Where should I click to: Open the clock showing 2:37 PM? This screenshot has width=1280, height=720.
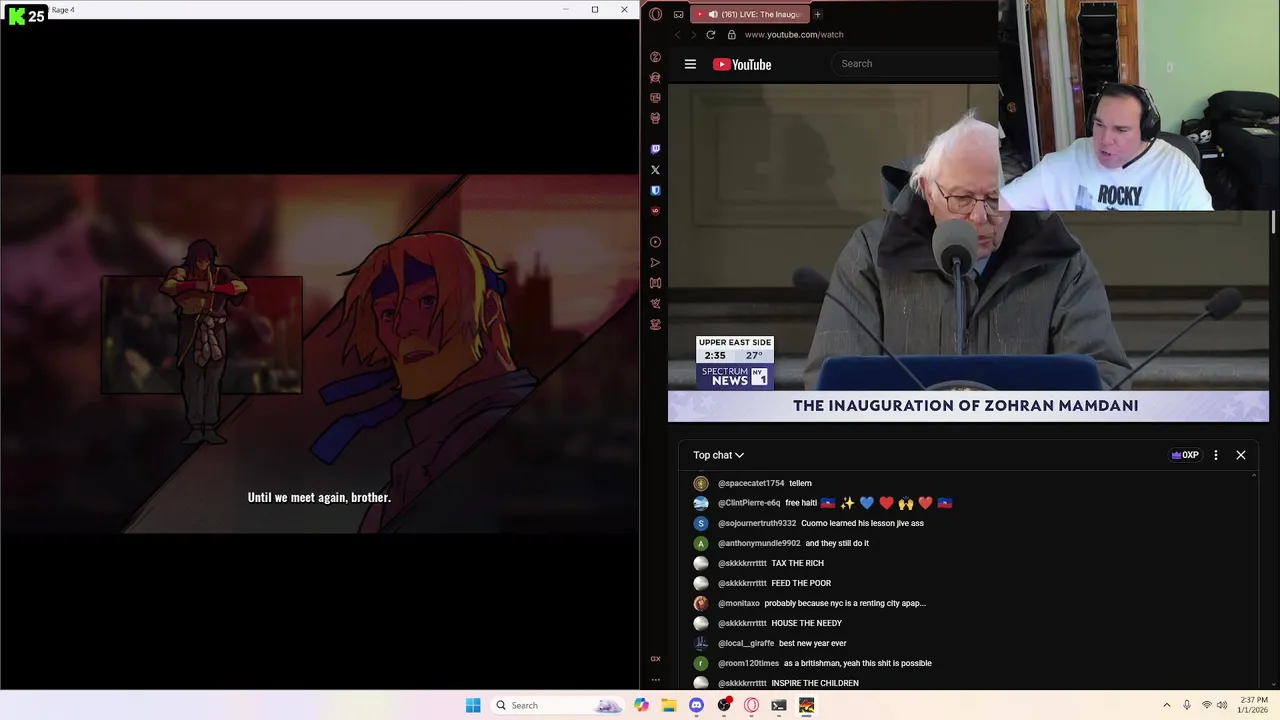point(1254,705)
